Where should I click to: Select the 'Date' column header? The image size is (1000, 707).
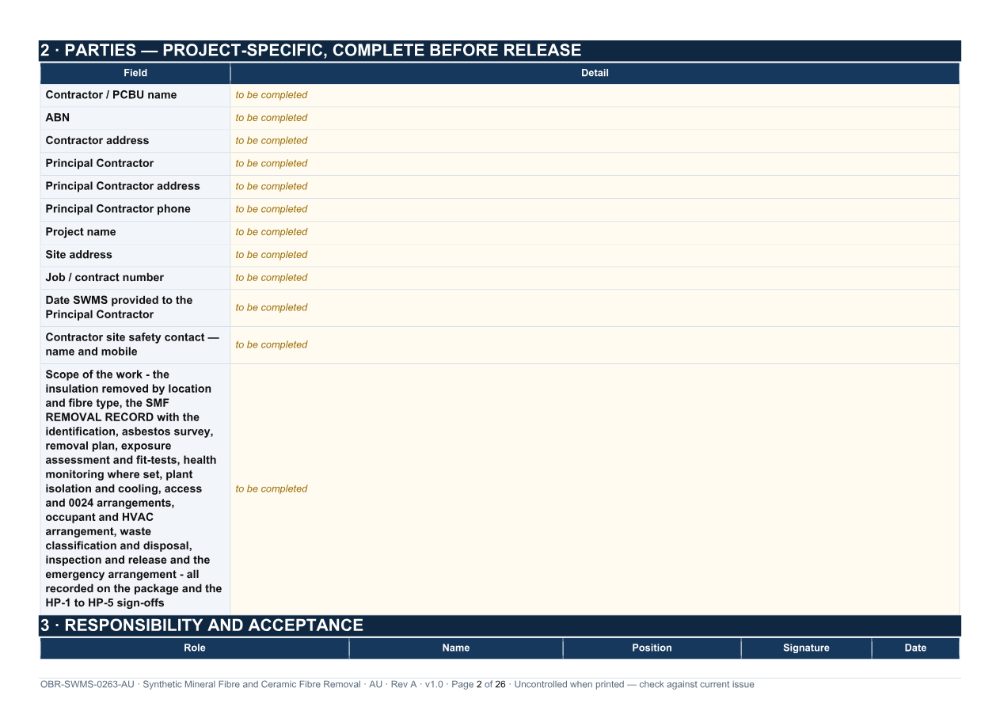[915, 648]
